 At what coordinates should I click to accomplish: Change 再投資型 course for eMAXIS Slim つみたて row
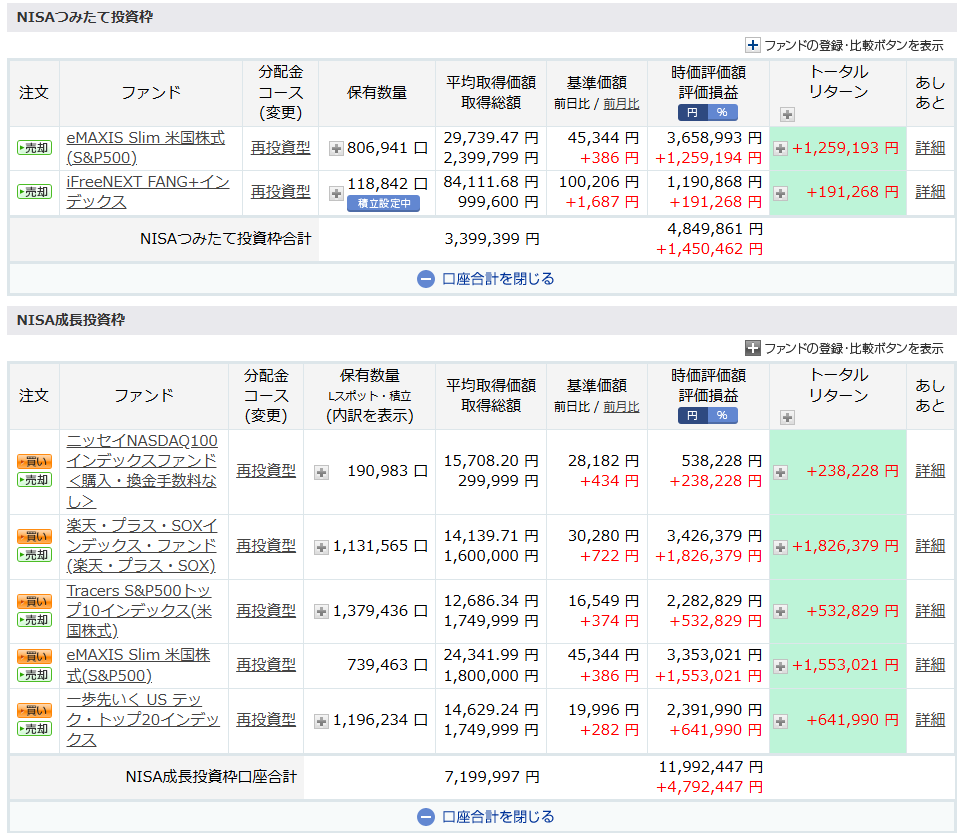point(281,148)
